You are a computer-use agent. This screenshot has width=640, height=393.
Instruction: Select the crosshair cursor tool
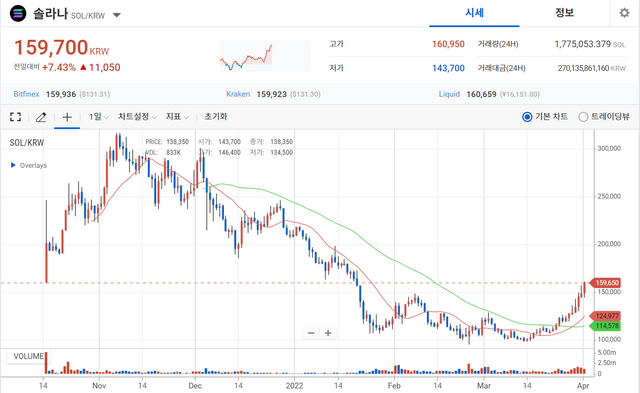[67, 118]
